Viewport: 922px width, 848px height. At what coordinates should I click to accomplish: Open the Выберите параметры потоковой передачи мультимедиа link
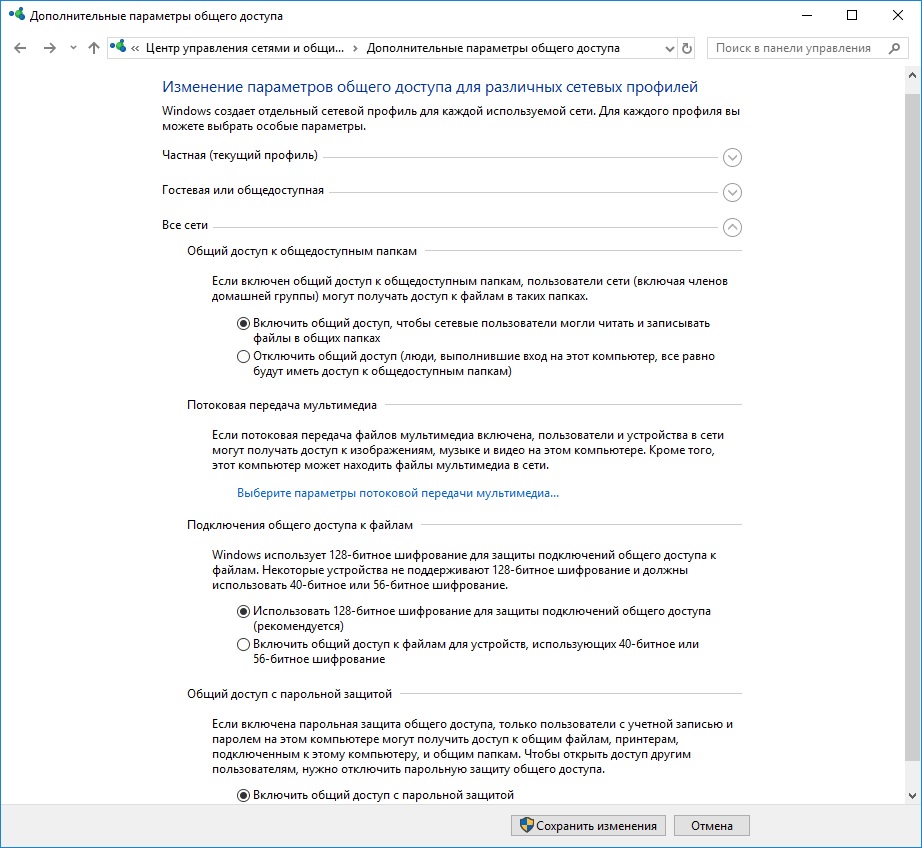click(397, 493)
